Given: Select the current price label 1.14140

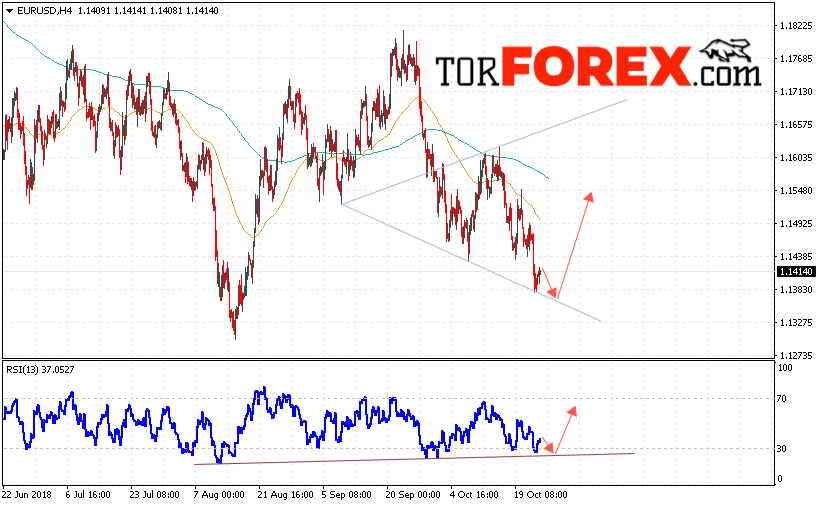Looking at the screenshot, I should 796,271.
